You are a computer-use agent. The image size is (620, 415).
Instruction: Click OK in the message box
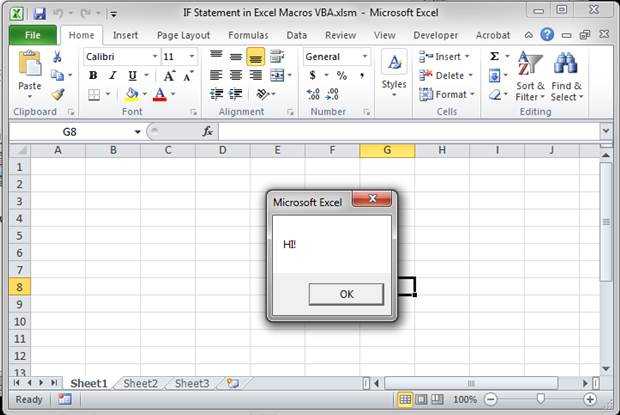coord(346,294)
